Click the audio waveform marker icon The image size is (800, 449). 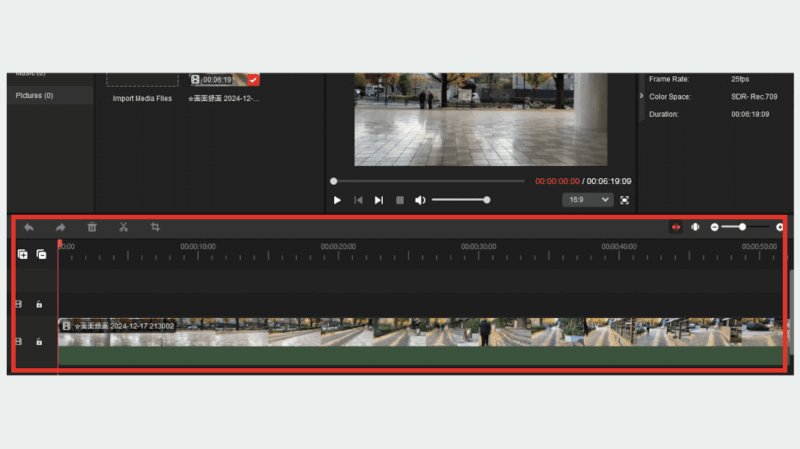coord(695,227)
